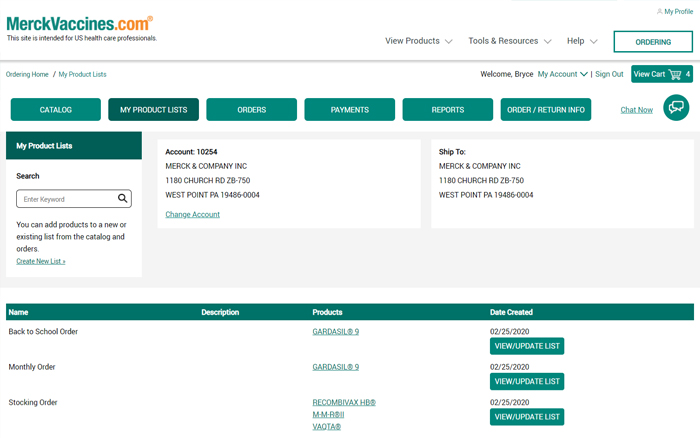Click the shopping cart icon
The width and height of the screenshot is (700, 438).
[675, 74]
